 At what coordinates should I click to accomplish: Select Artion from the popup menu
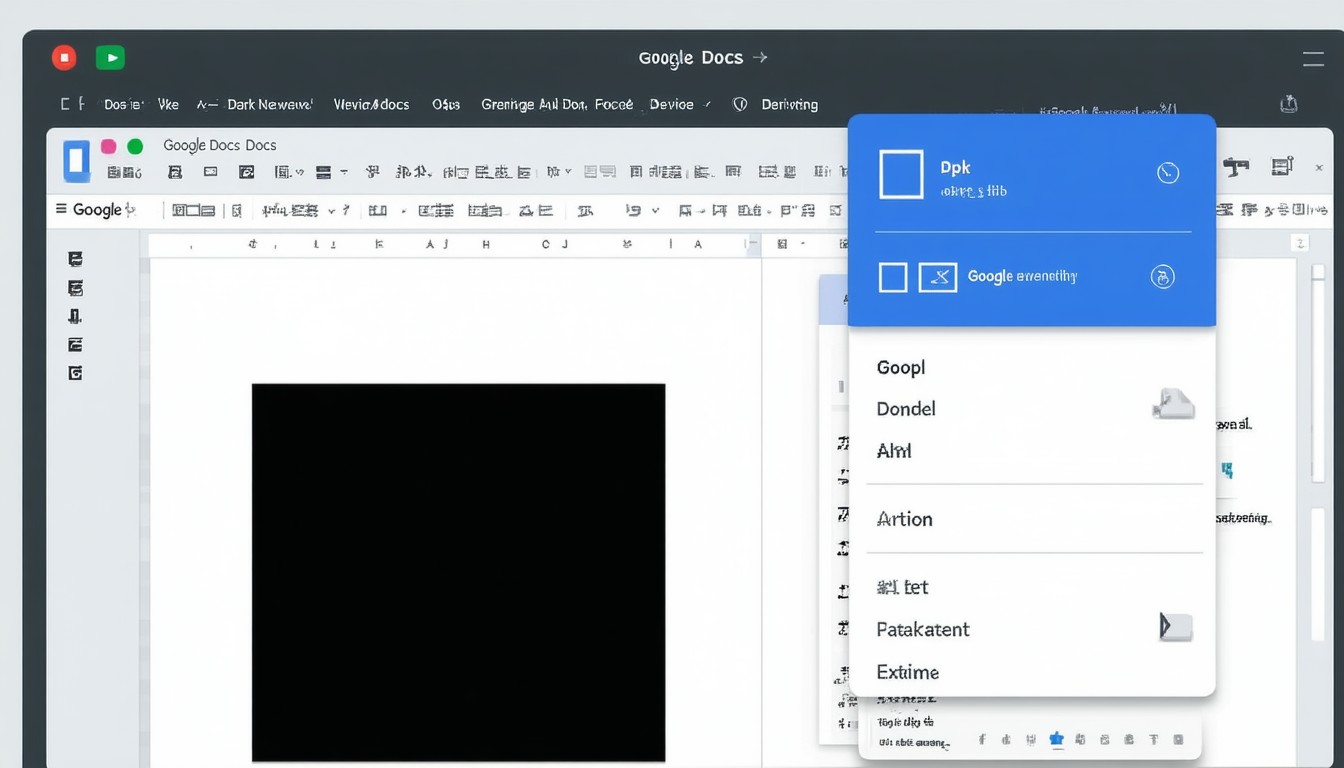click(904, 519)
